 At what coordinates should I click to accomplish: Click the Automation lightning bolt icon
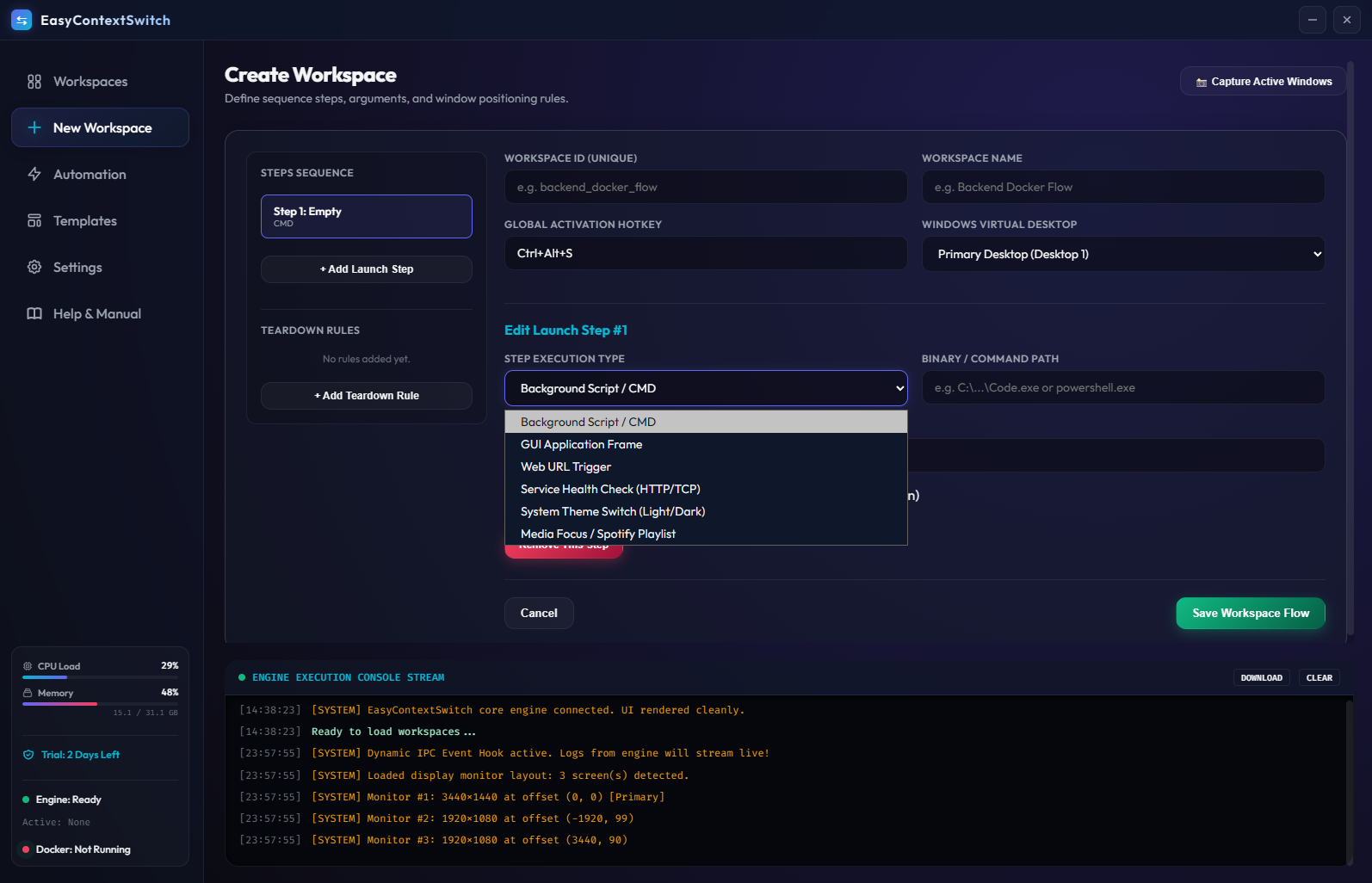pyautogui.click(x=34, y=174)
